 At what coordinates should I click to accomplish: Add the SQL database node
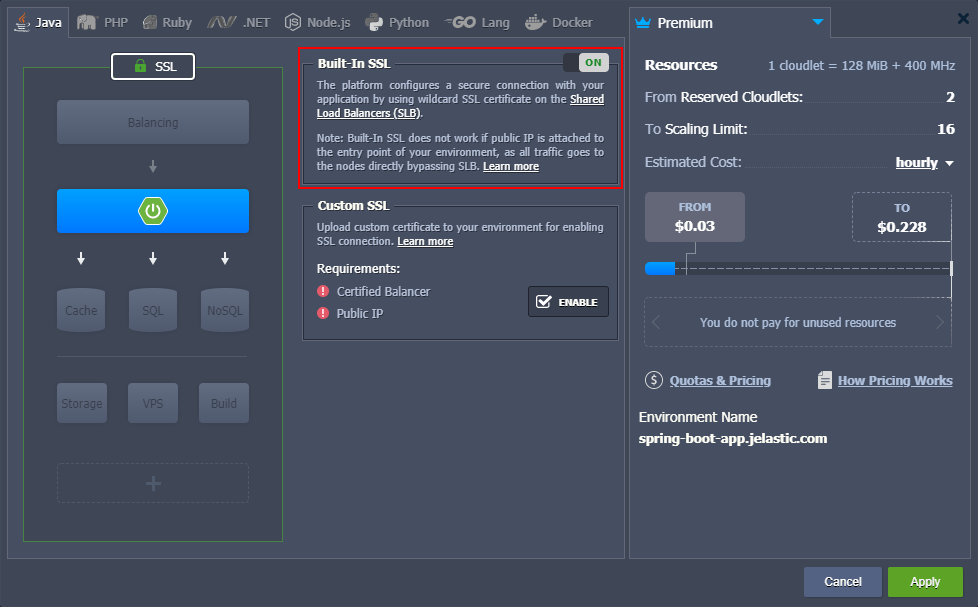[x=153, y=310]
